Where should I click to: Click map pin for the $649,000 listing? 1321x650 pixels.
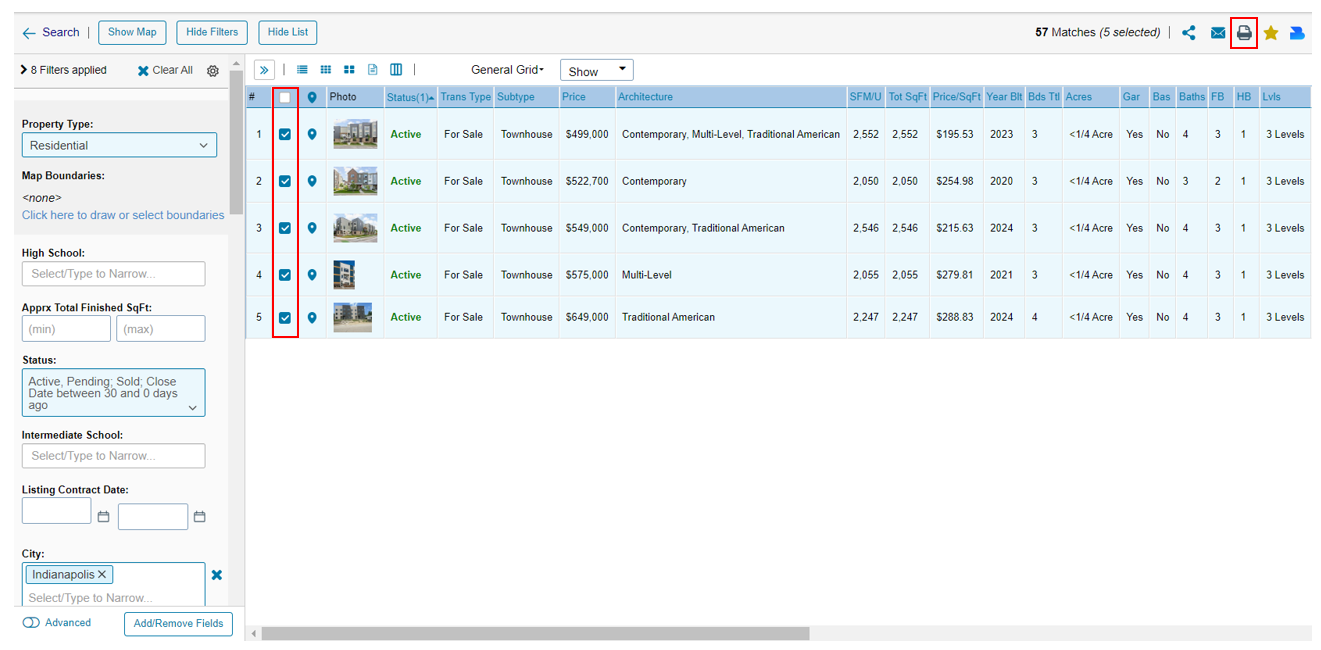tap(312, 317)
